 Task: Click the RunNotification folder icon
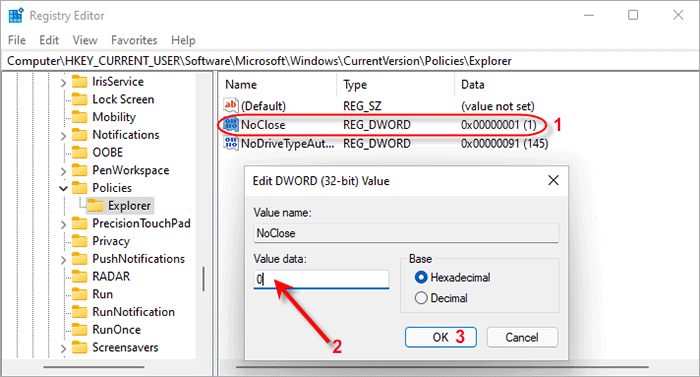click(x=79, y=312)
